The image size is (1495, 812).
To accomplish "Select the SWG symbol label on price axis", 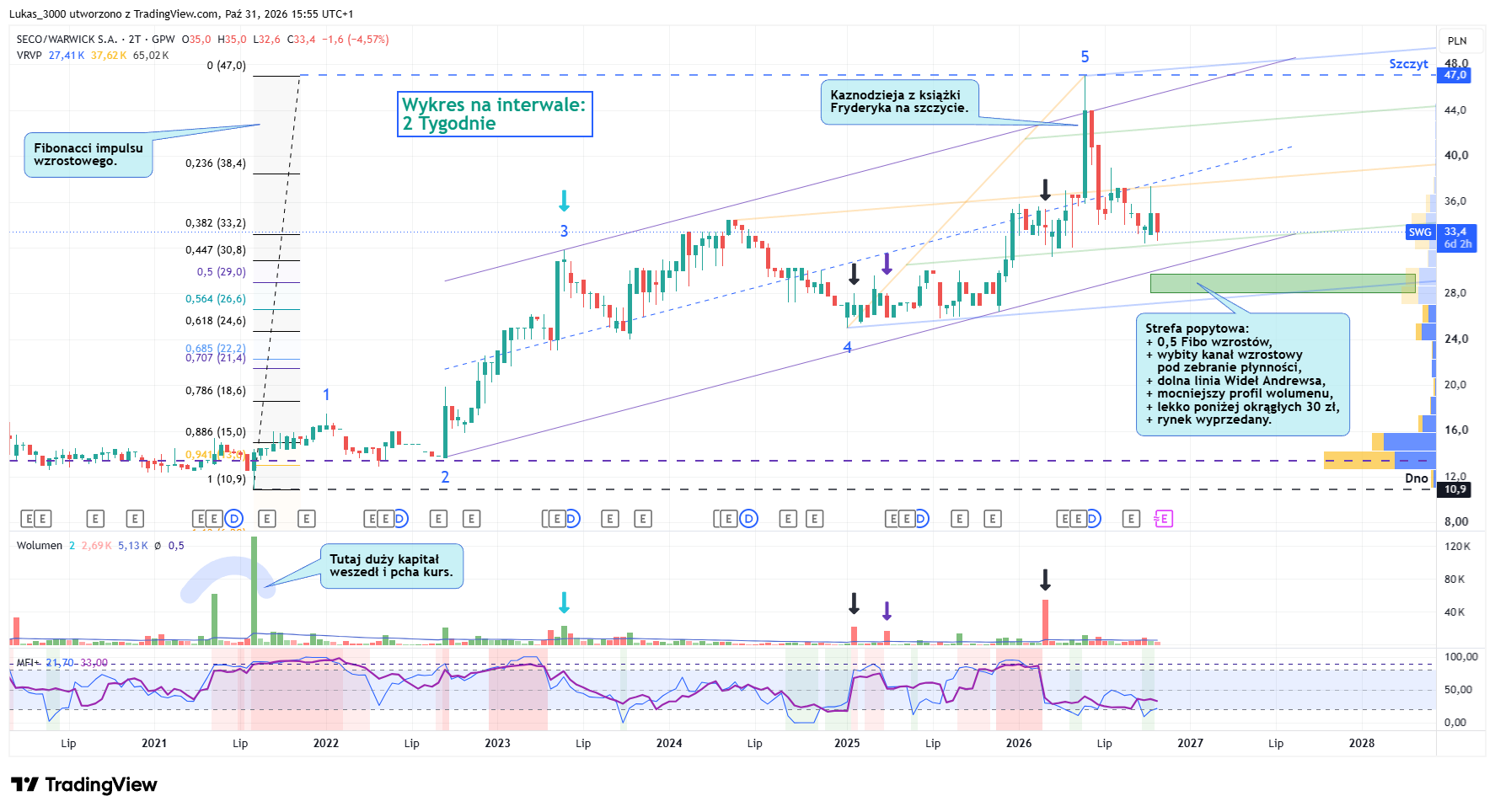I will (x=1420, y=232).
